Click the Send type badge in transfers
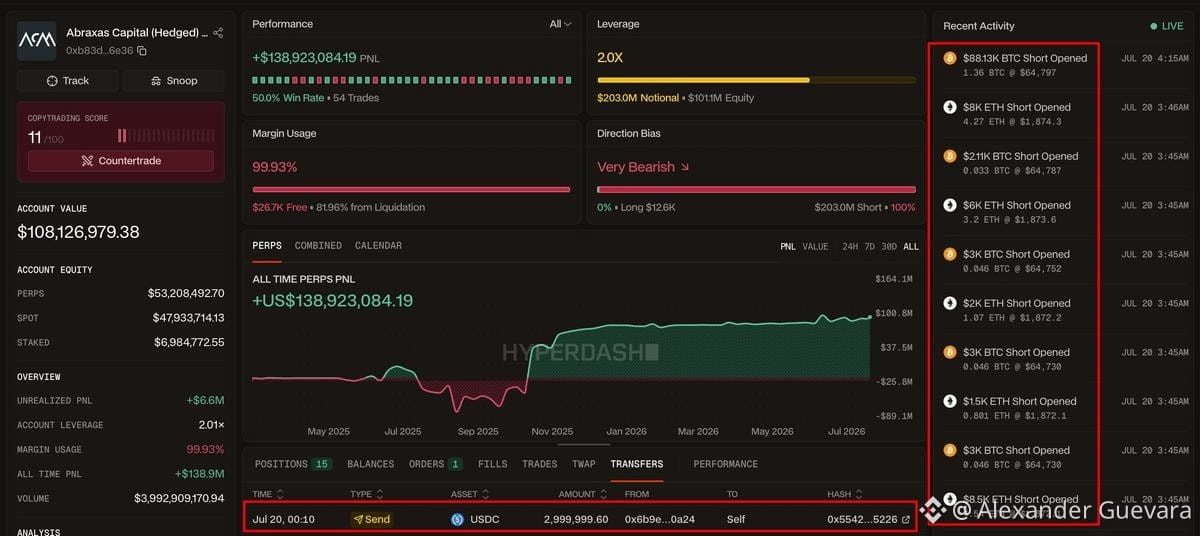 click(371, 519)
